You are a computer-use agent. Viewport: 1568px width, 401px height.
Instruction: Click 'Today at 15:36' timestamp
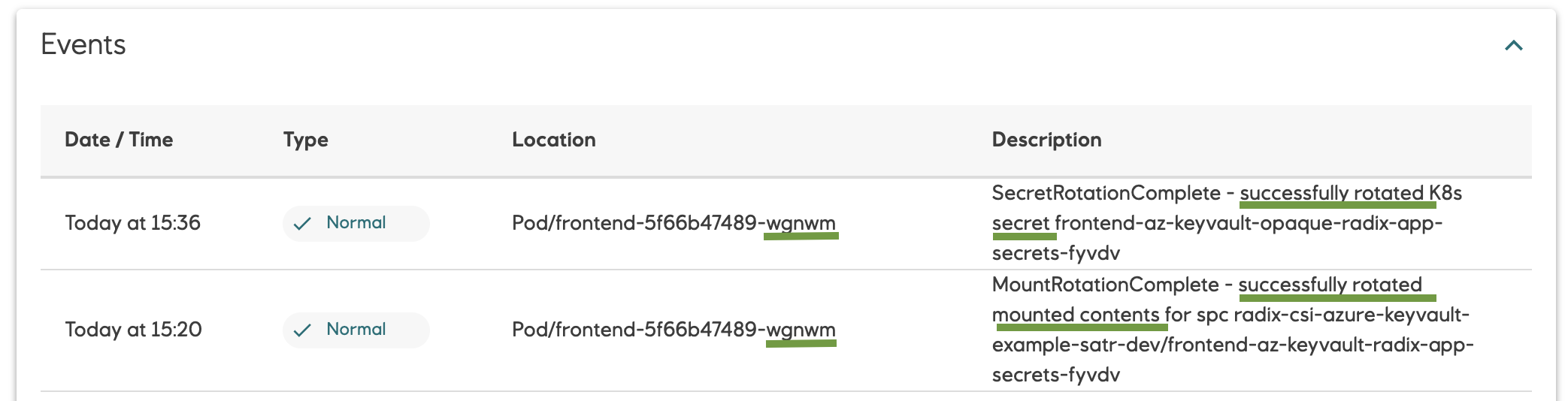pyautogui.click(x=132, y=223)
